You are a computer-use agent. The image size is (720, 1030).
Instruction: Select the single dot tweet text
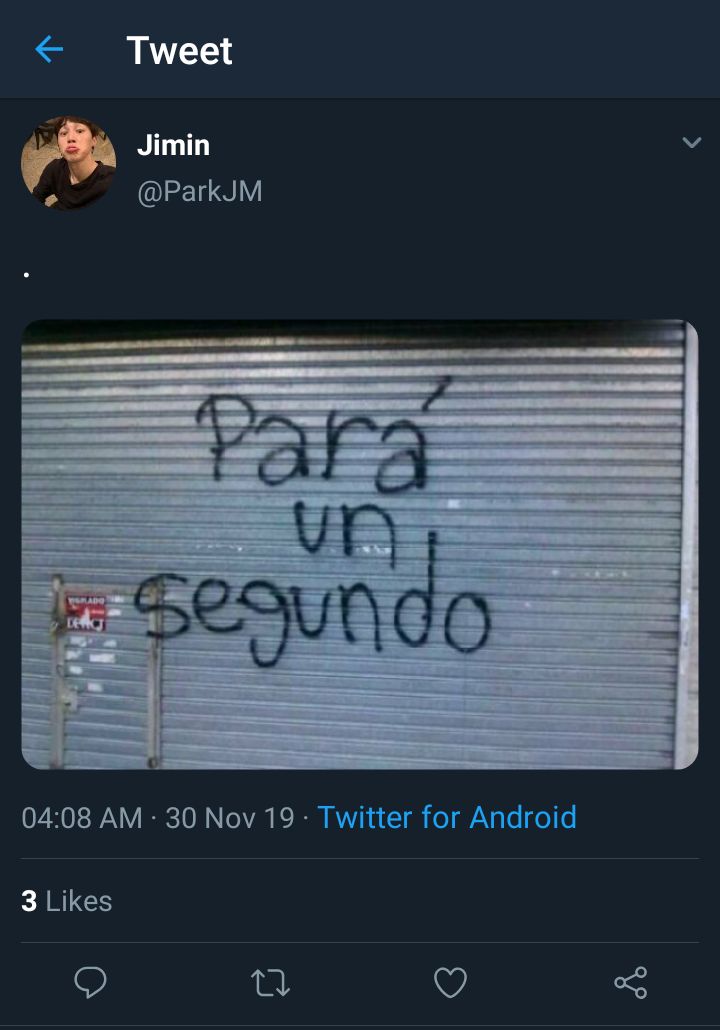[26, 275]
